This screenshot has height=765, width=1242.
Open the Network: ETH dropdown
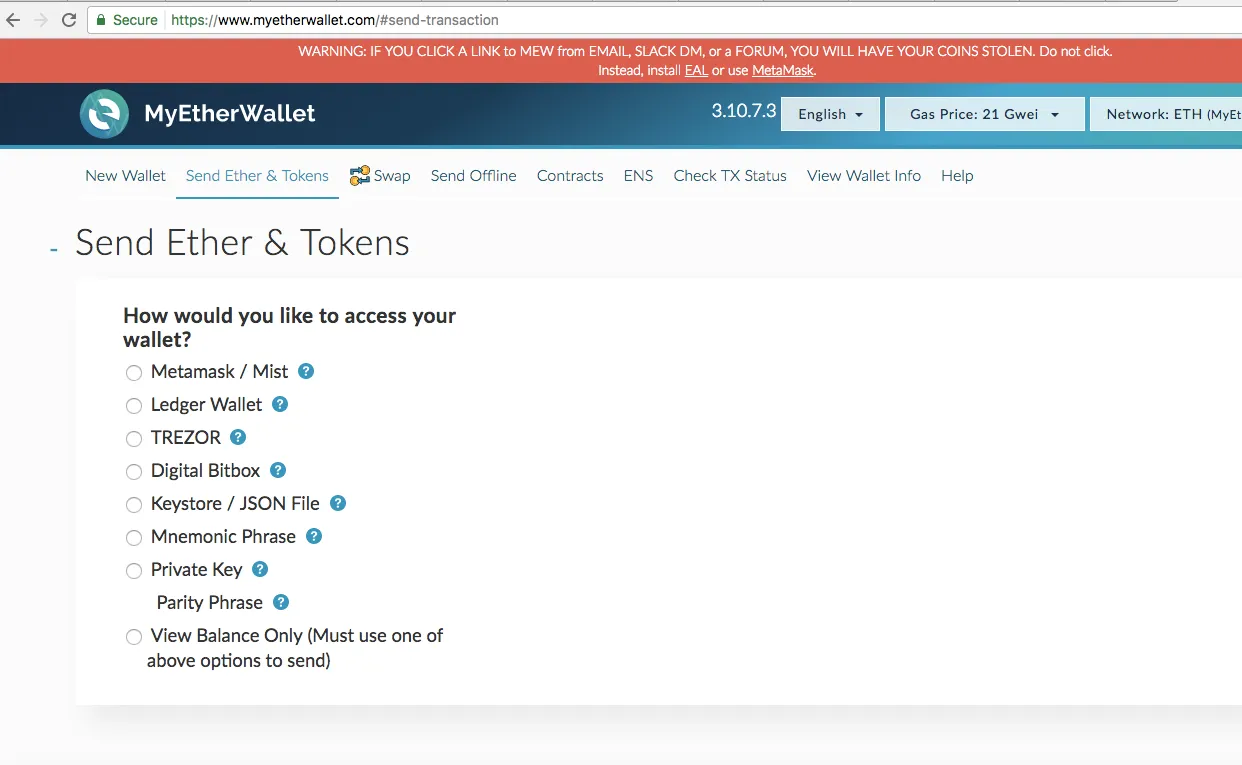click(x=1166, y=114)
